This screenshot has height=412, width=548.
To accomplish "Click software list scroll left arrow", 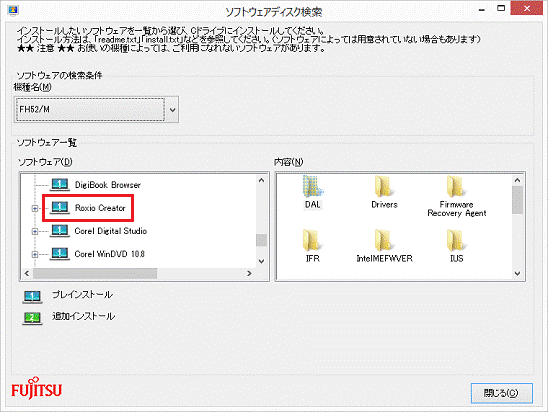I will pyautogui.click(x=27, y=273).
